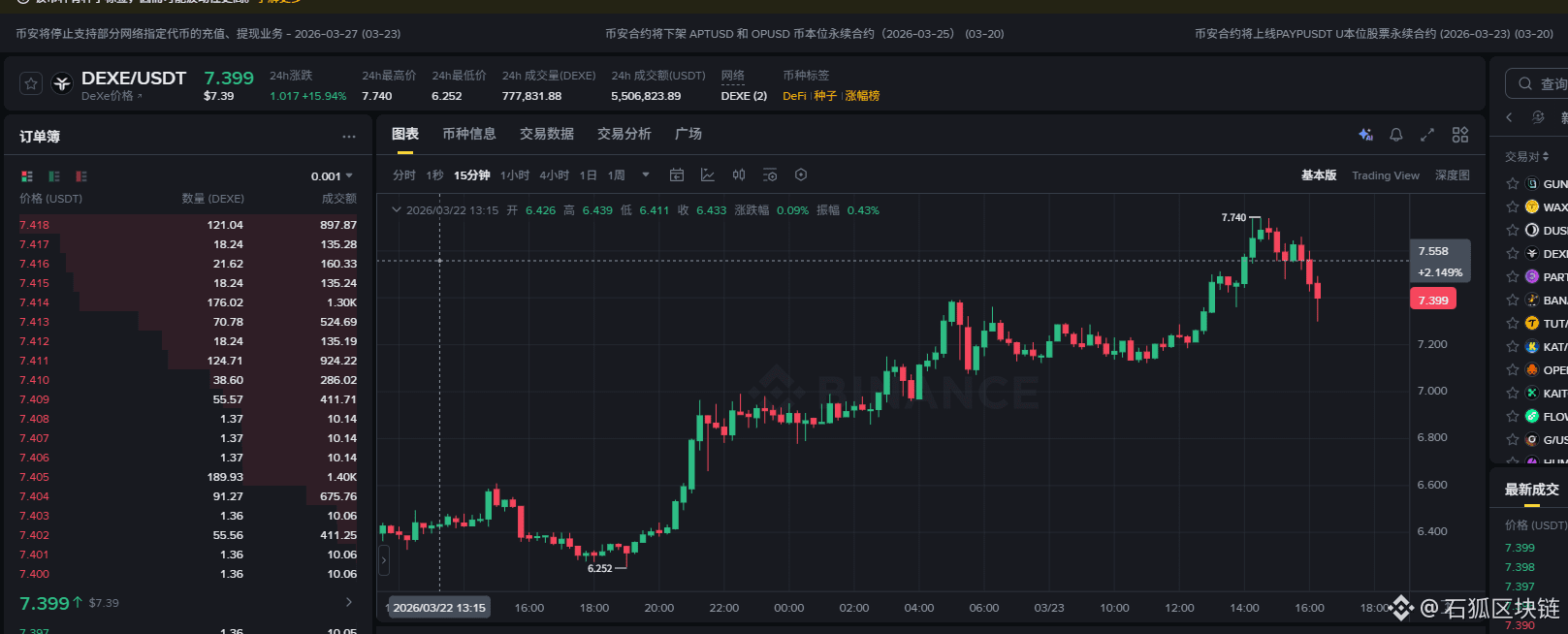Click ask price 7.400 in order book
This screenshot has height=634, width=1568.
click(34, 574)
